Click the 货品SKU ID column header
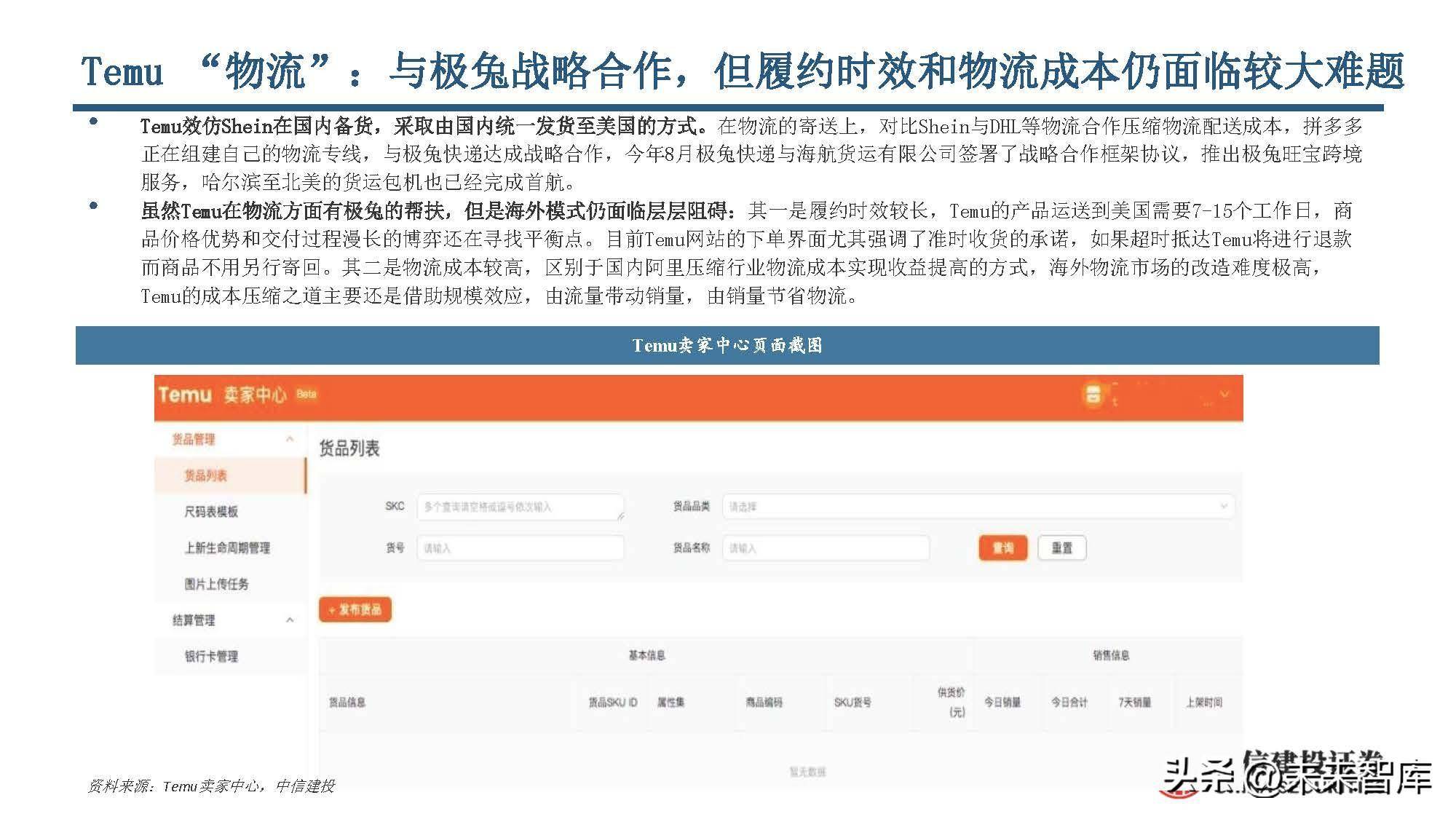Image resolution: width=1456 pixels, height=819 pixels. [x=613, y=703]
